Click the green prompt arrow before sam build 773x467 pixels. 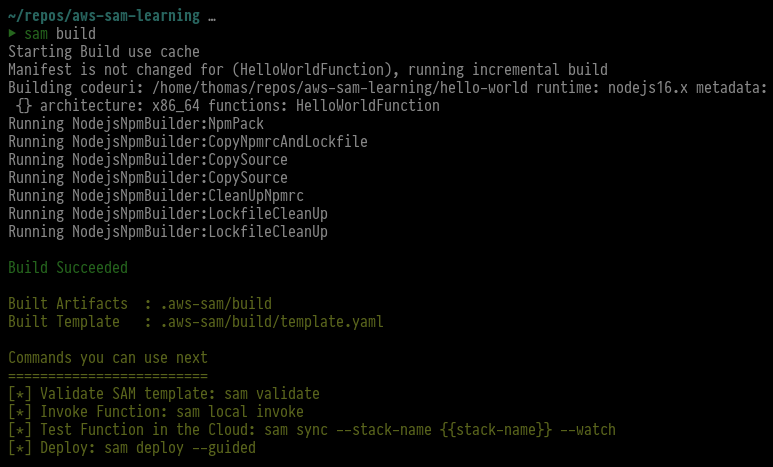pyautogui.click(x=12, y=34)
